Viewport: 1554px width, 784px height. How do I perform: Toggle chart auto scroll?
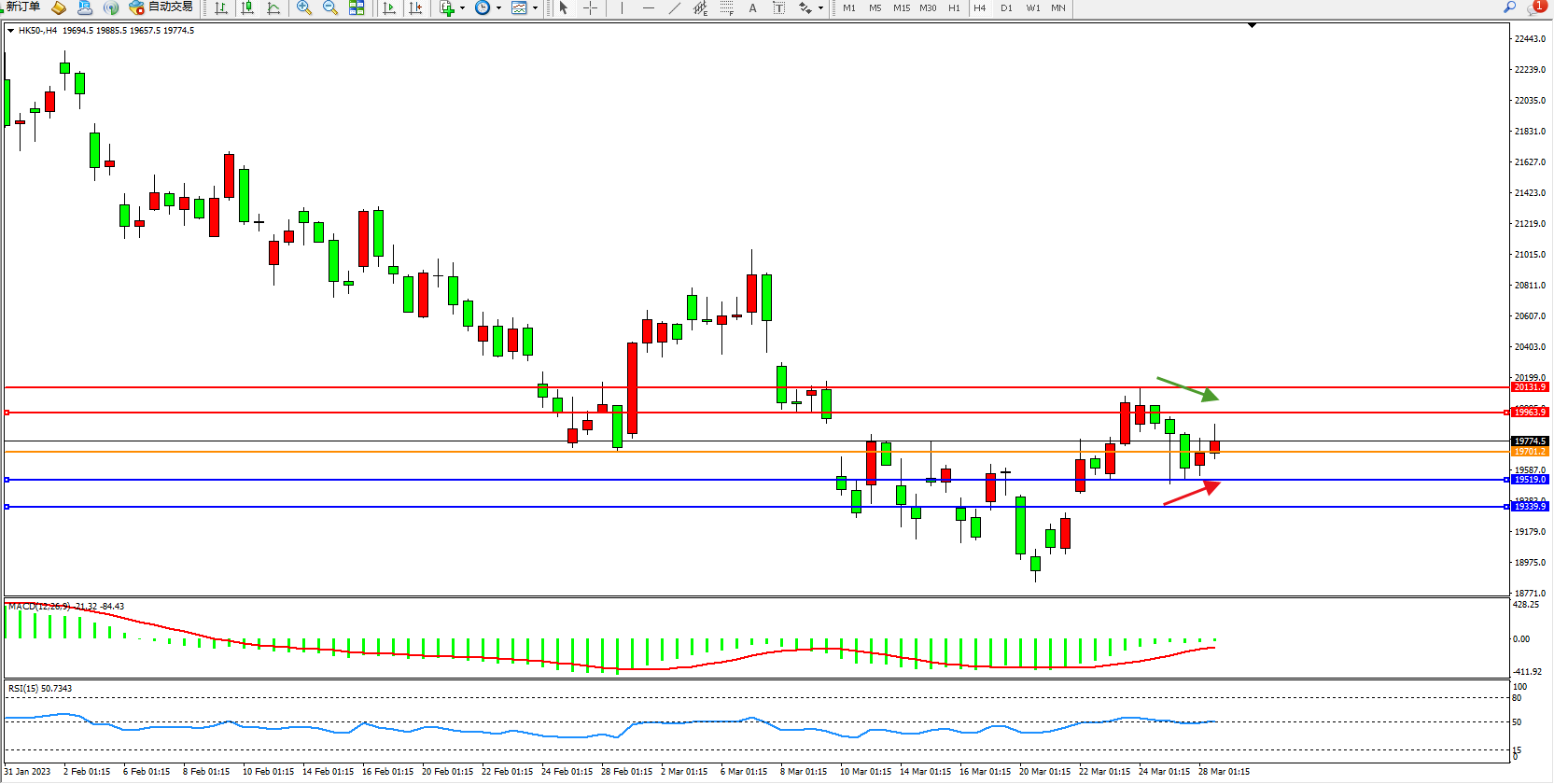coord(389,8)
